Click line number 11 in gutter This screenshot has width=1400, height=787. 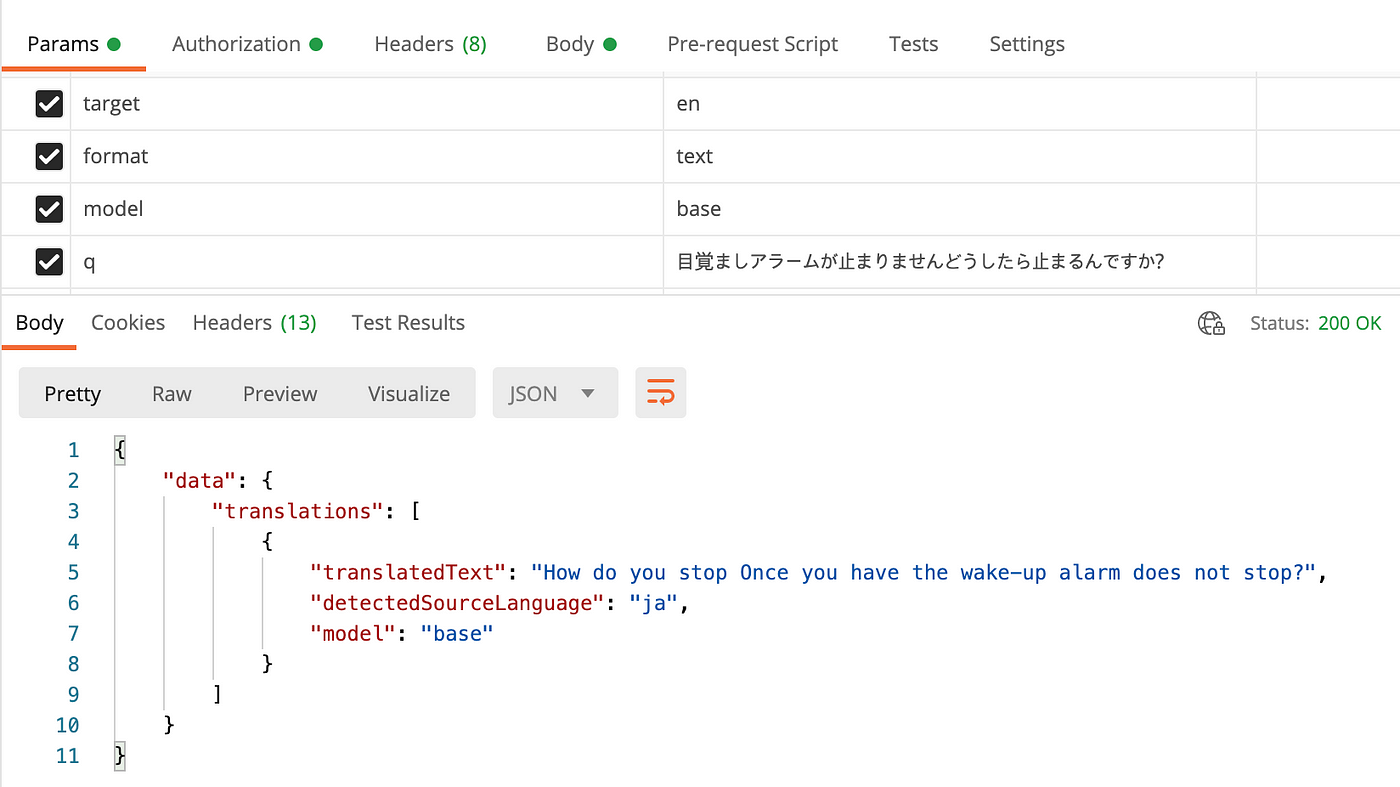(x=67, y=755)
